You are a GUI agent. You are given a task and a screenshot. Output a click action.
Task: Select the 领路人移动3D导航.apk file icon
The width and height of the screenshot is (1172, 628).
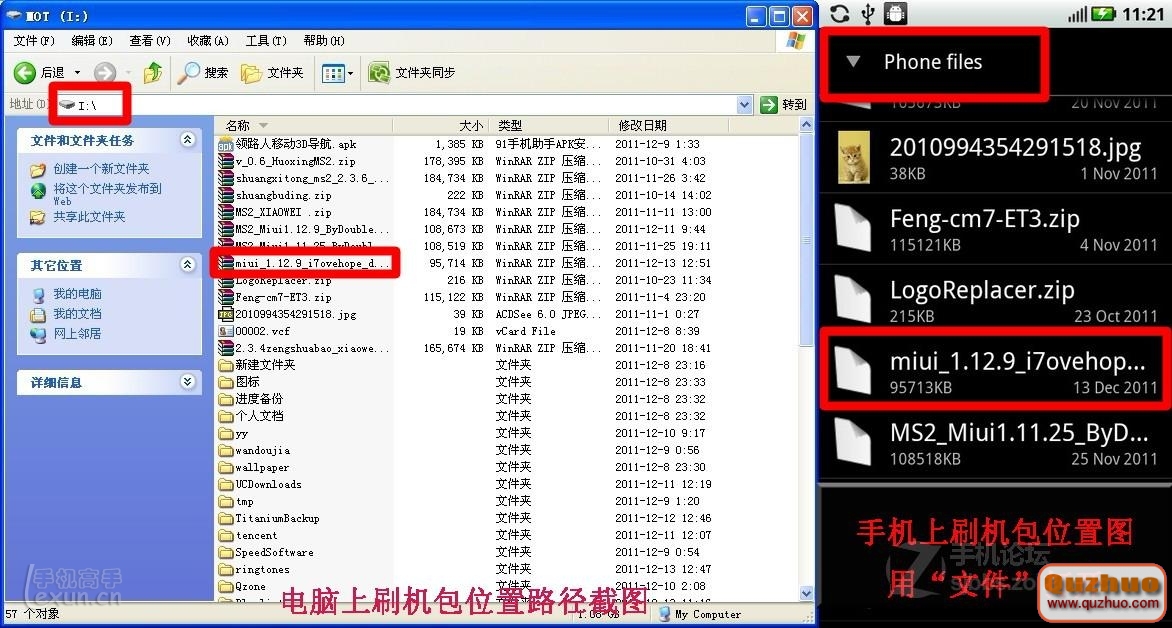pyautogui.click(x=226, y=144)
